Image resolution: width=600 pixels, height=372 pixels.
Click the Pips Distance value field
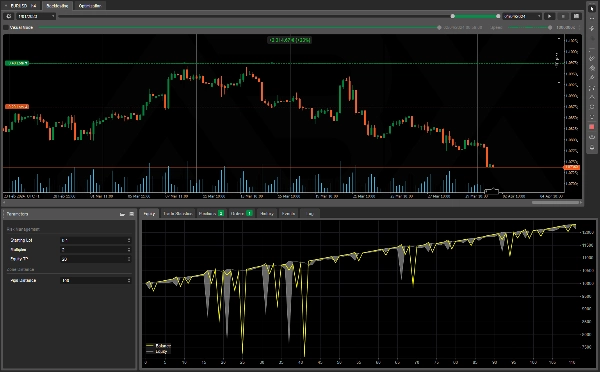96,281
